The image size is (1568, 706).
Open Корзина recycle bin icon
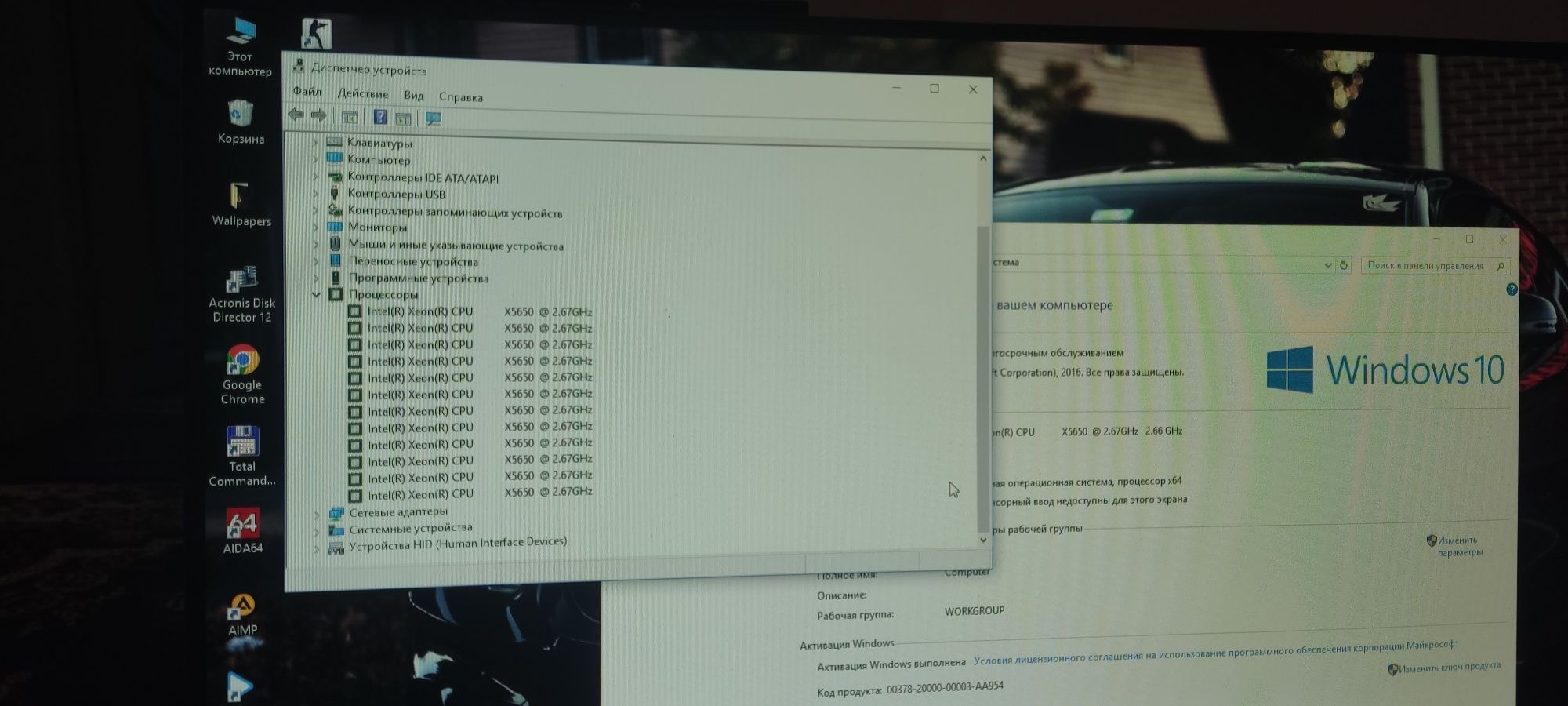click(x=241, y=122)
